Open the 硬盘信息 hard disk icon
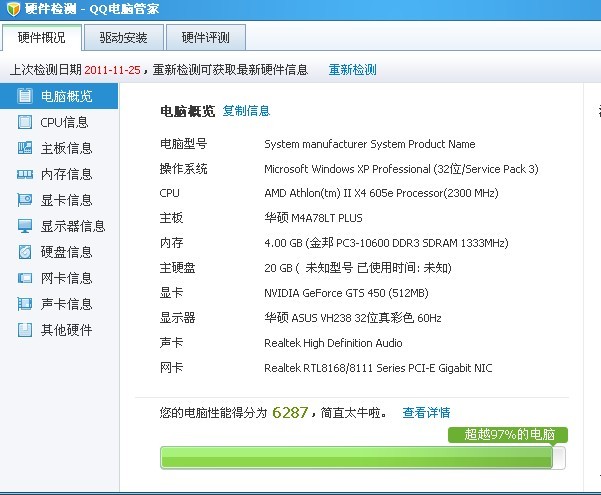 [x=25, y=252]
